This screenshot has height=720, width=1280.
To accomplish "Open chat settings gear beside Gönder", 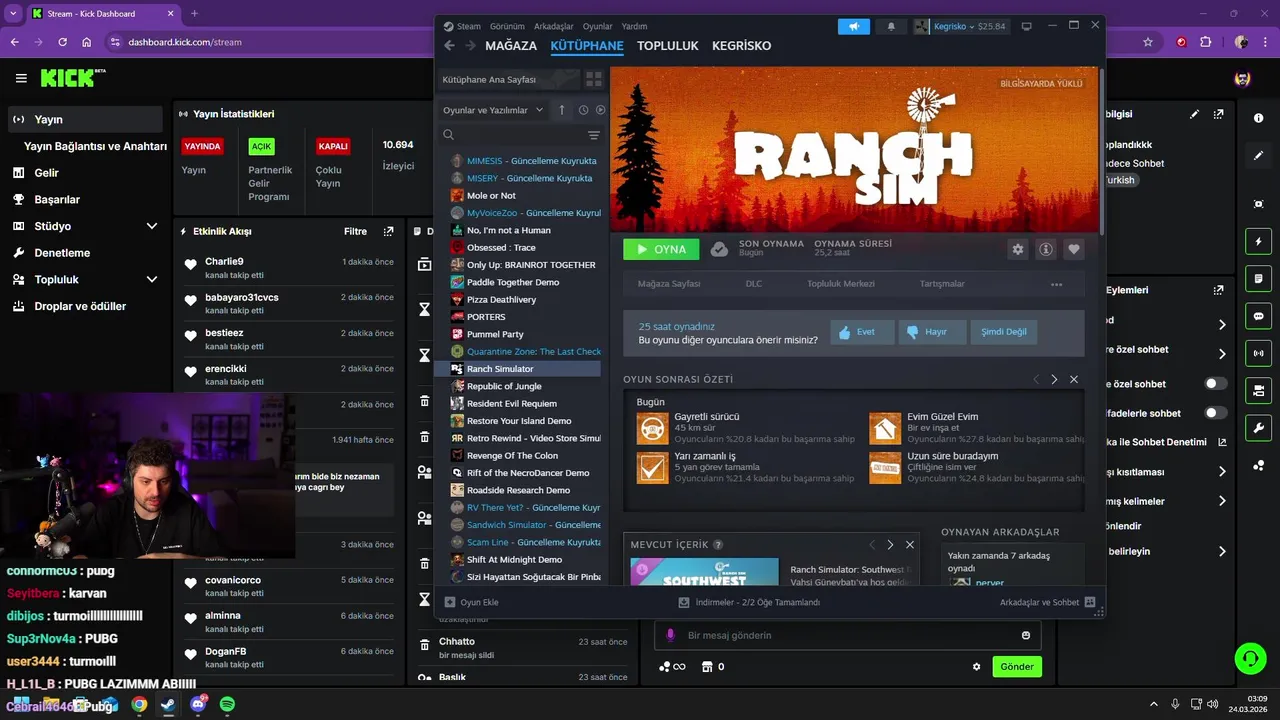I will [x=977, y=667].
